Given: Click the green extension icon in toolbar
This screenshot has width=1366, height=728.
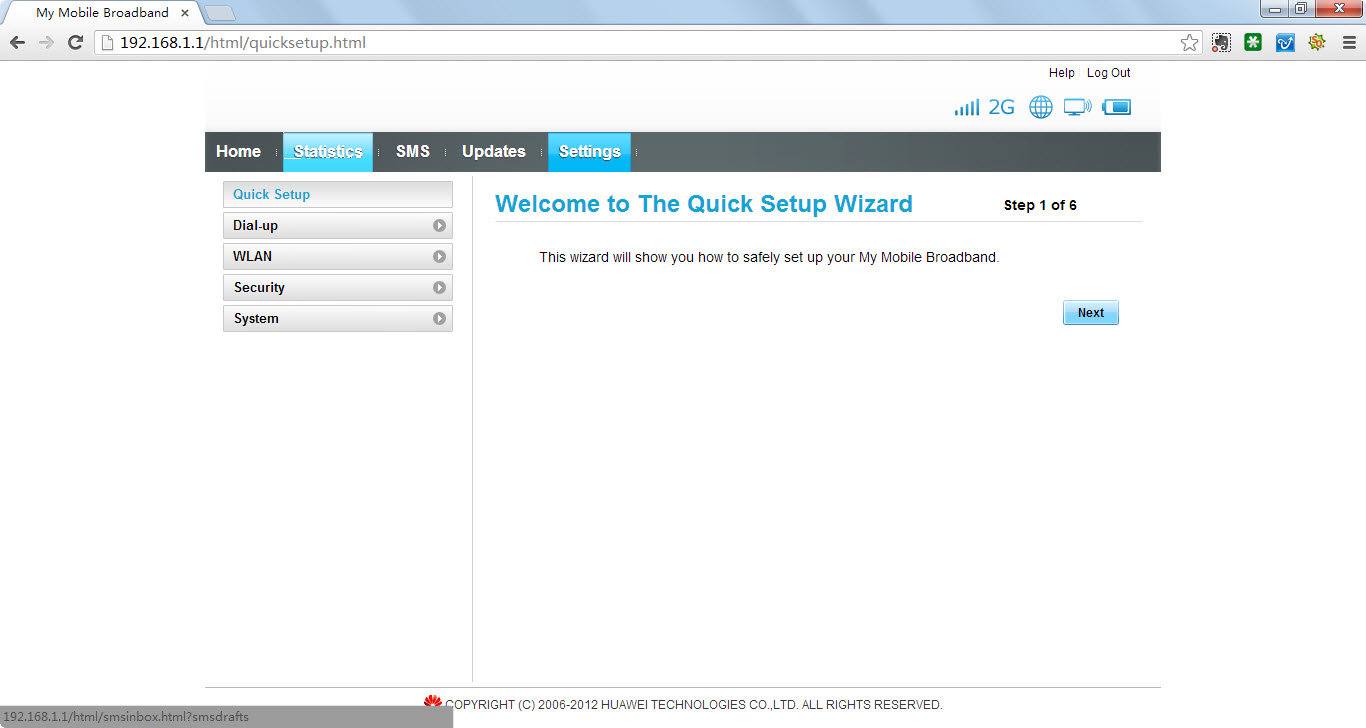Looking at the screenshot, I should [x=1253, y=43].
